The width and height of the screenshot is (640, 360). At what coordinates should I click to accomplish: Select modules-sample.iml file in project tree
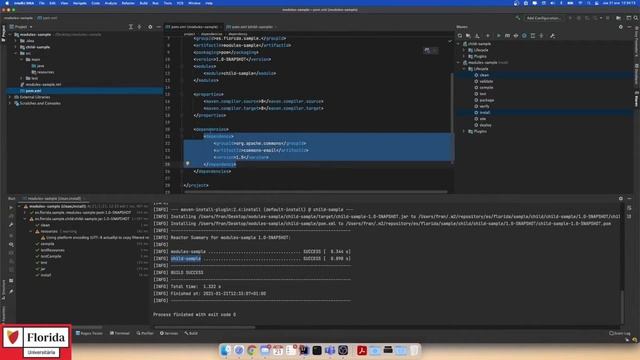coord(43,84)
